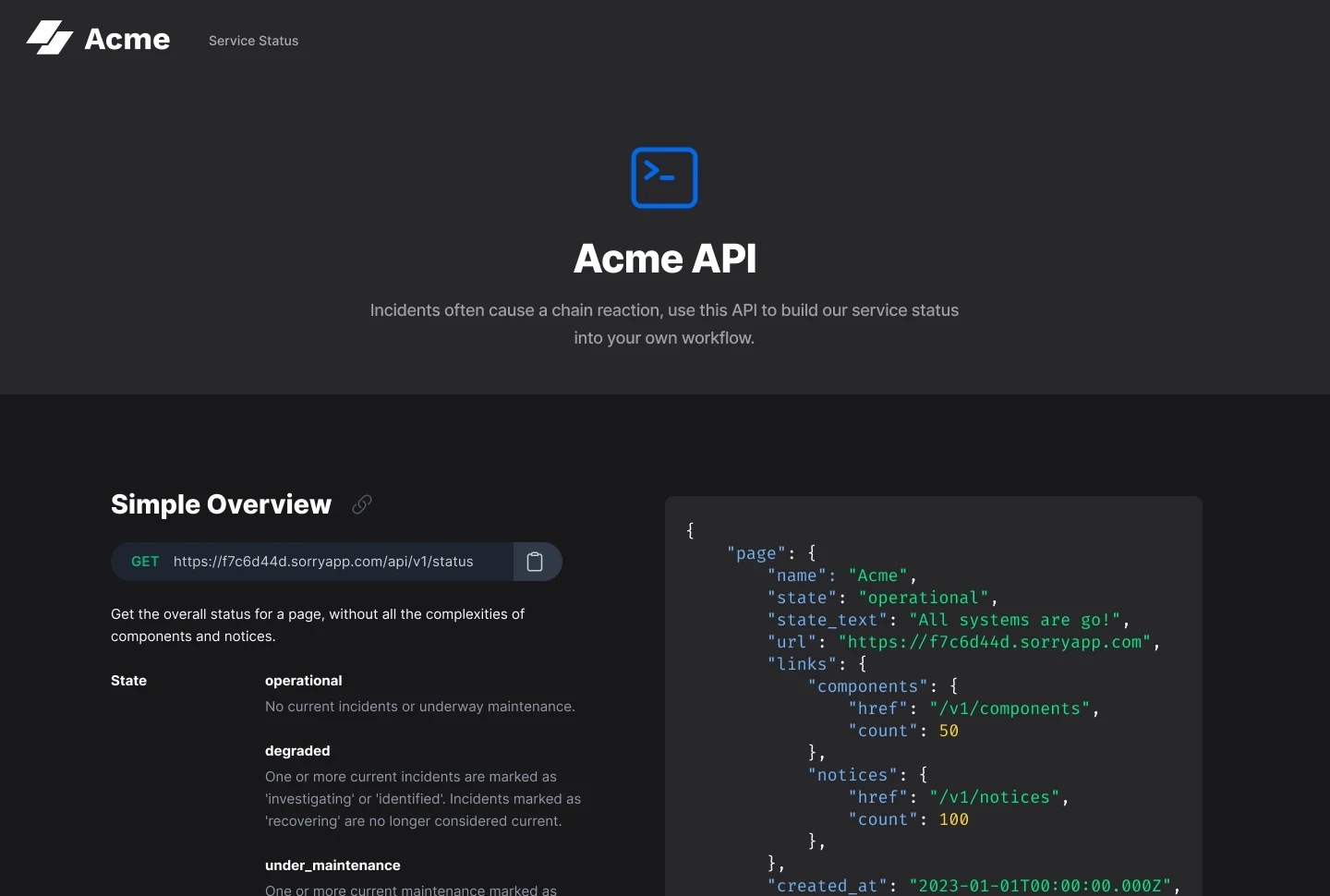Select the Simple Overview section heading
This screenshot has width=1330, height=896.
click(220, 504)
